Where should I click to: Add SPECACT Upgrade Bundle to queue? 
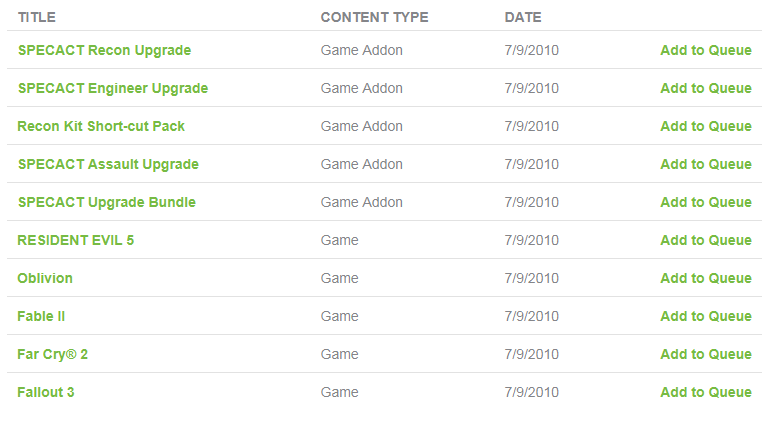(705, 202)
